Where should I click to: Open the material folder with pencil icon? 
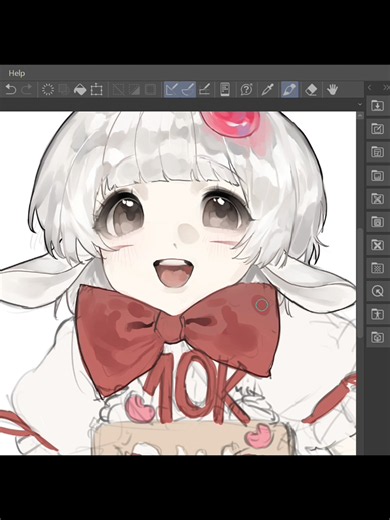(377, 129)
